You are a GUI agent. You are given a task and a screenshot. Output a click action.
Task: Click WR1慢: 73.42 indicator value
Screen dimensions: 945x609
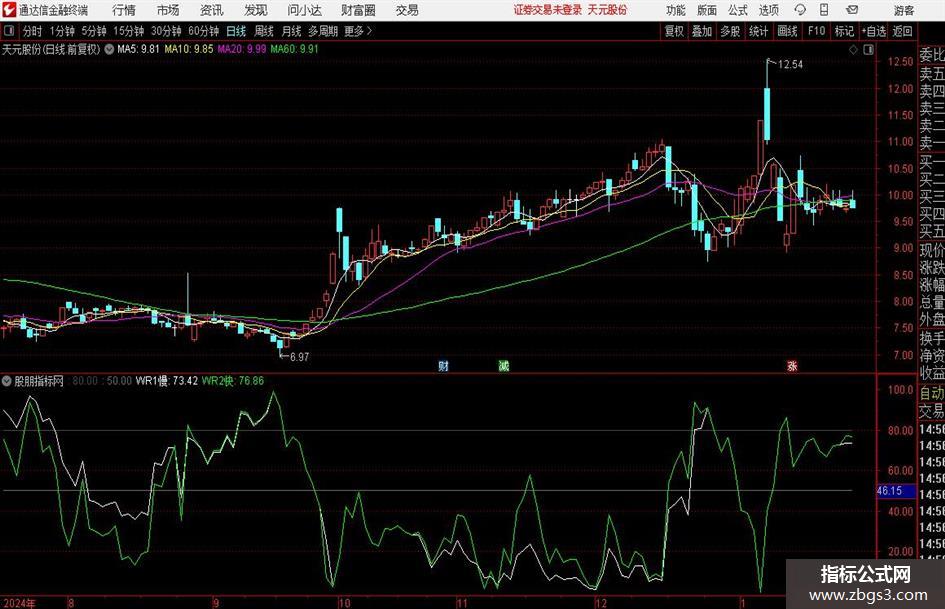166,381
